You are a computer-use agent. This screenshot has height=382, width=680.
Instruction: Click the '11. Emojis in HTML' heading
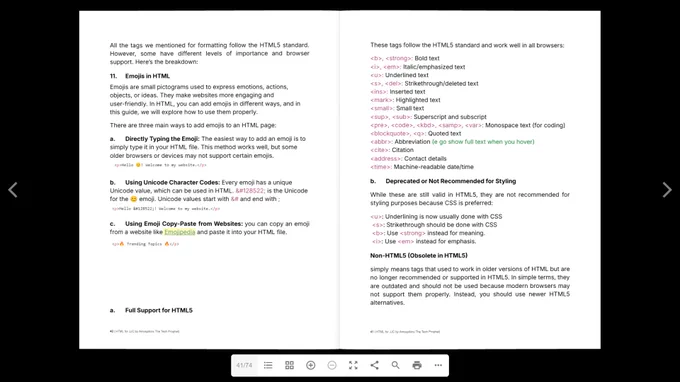(x=140, y=76)
